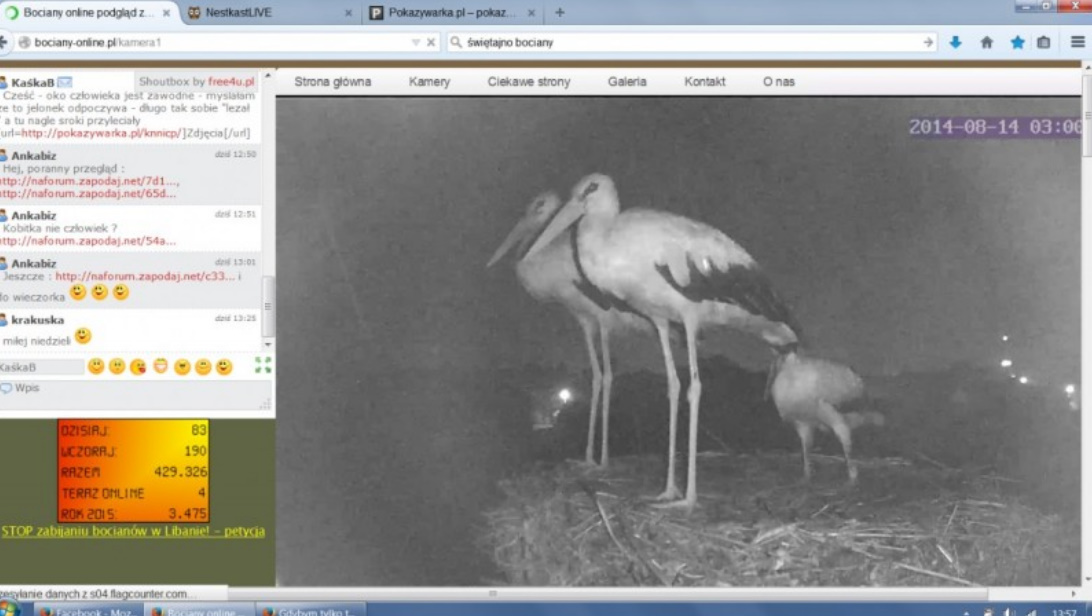Image resolution: width=1092 pixels, height=616 pixels.
Task: Open the Galeria menu item
Action: point(627,82)
